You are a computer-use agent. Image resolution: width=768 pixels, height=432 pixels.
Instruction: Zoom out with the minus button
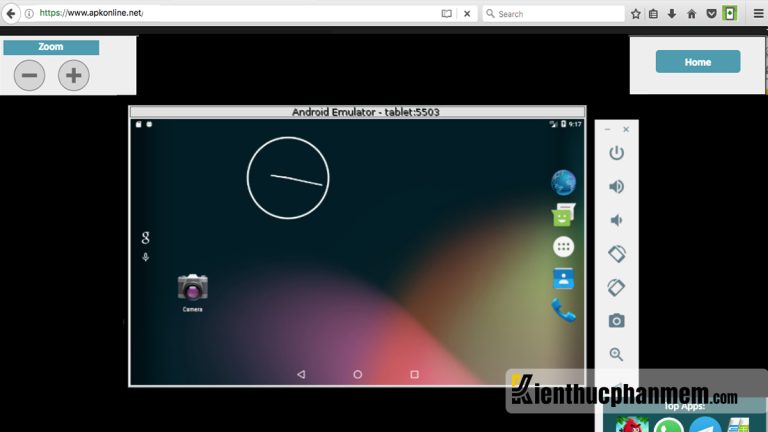[x=29, y=75]
